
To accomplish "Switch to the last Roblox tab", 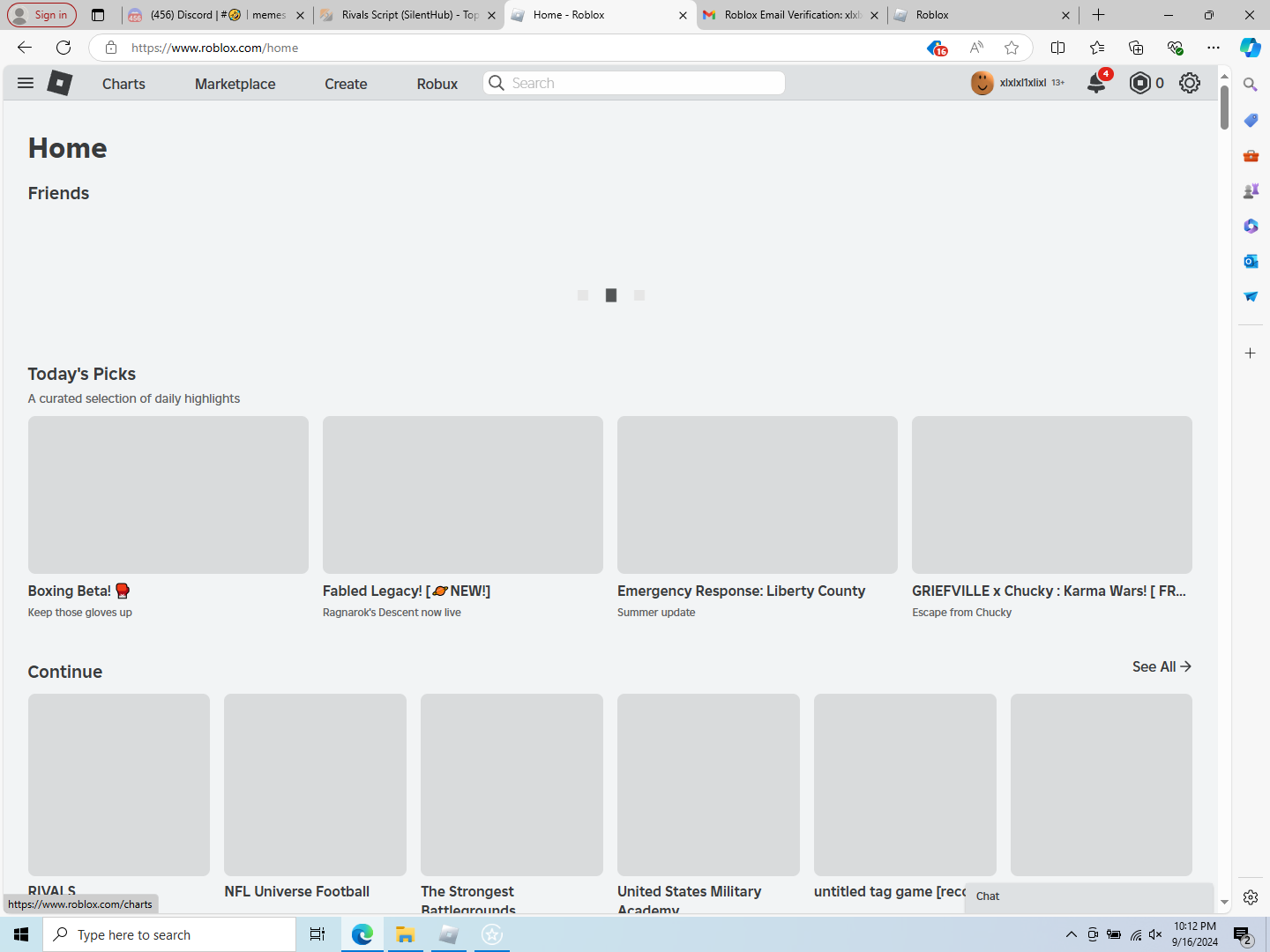I will click(x=983, y=15).
